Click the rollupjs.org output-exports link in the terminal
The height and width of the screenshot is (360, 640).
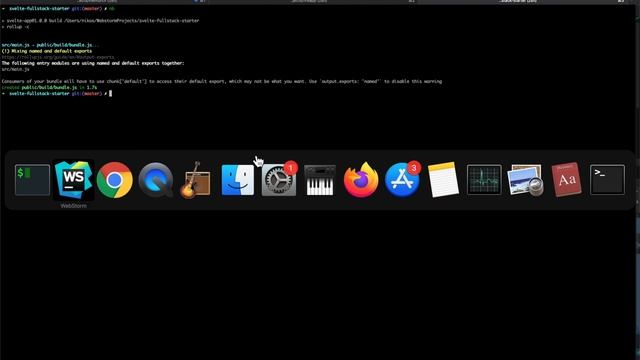coord(58,57)
